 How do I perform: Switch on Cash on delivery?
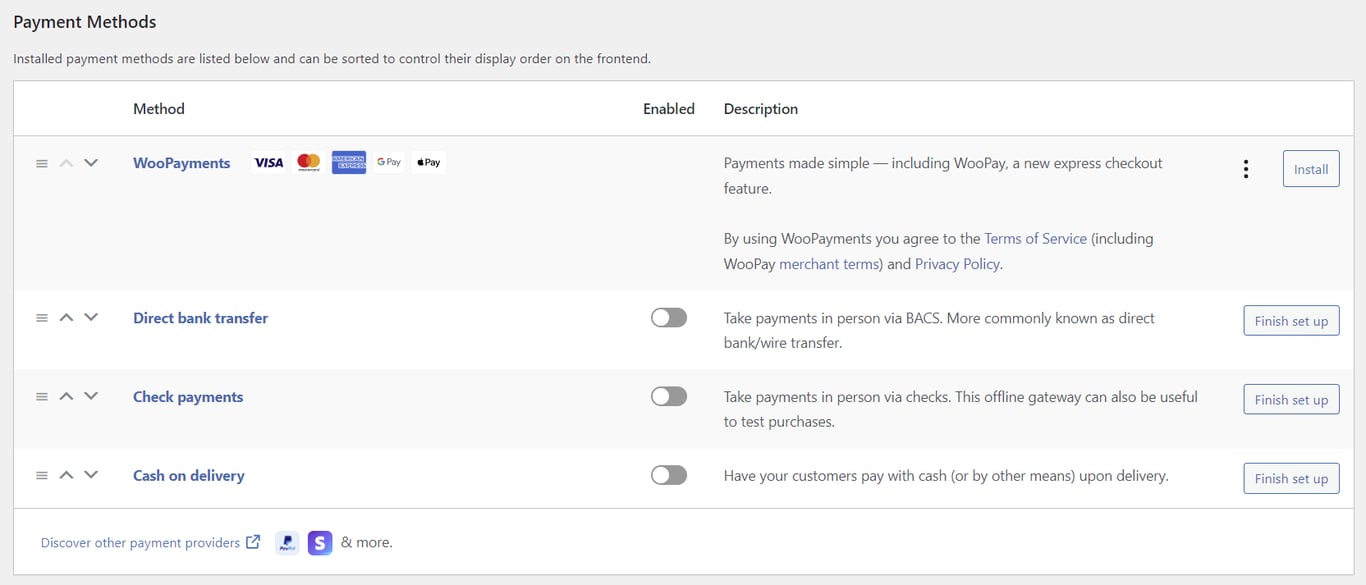click(668, 474)
